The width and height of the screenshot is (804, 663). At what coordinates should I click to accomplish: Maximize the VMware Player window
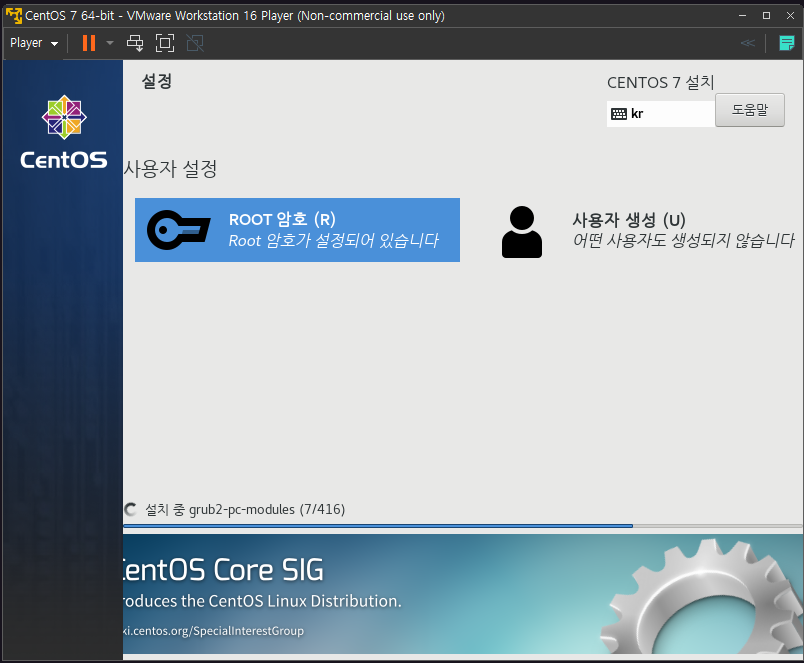[x=766, y=15]
